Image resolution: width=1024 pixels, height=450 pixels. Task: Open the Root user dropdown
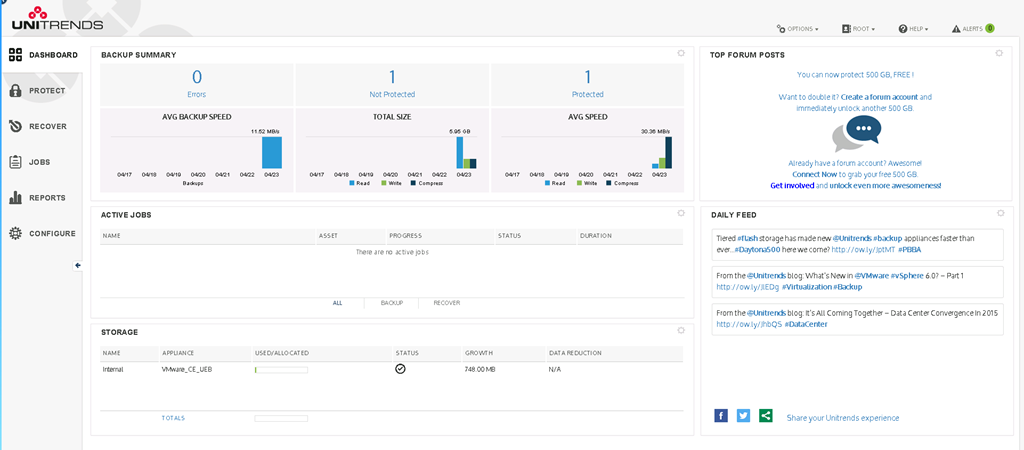point(858,29)
